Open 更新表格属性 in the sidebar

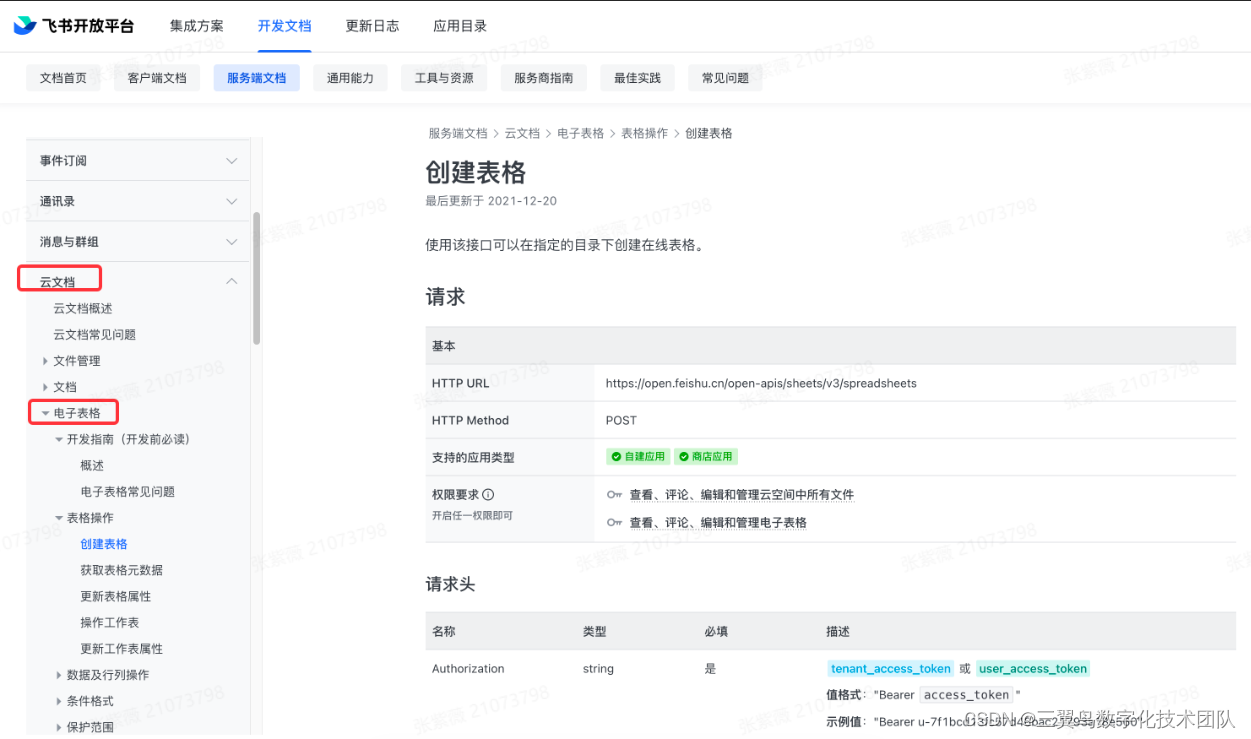(x=115, y=596)
